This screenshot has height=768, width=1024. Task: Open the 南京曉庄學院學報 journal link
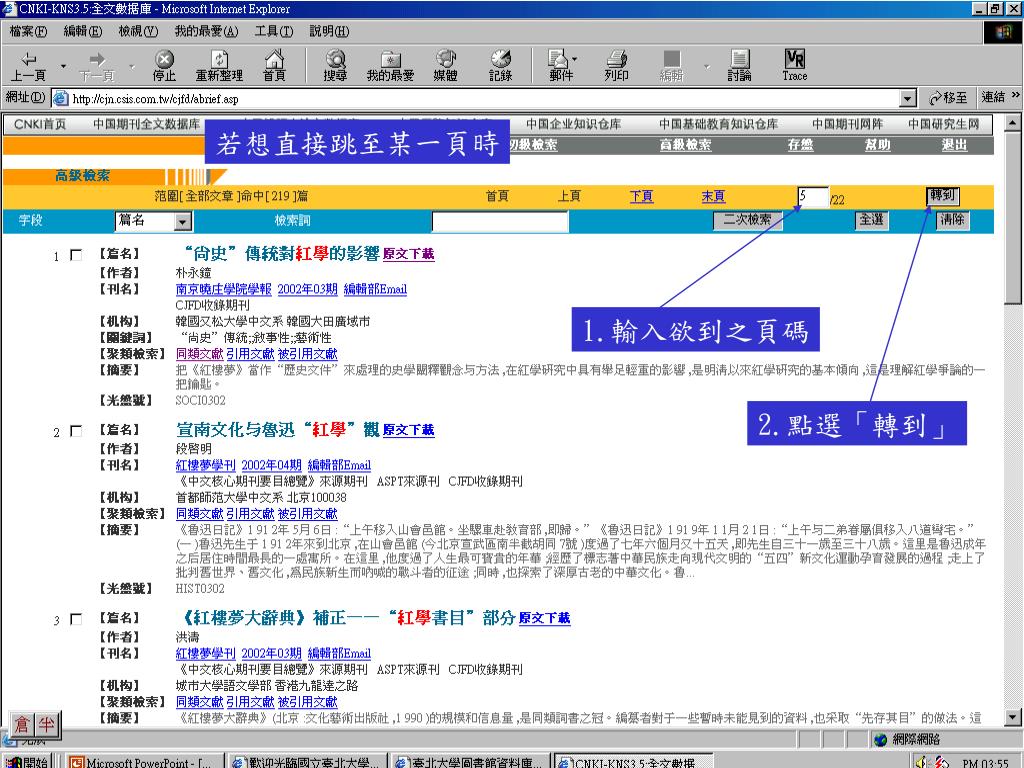[223, 289]
